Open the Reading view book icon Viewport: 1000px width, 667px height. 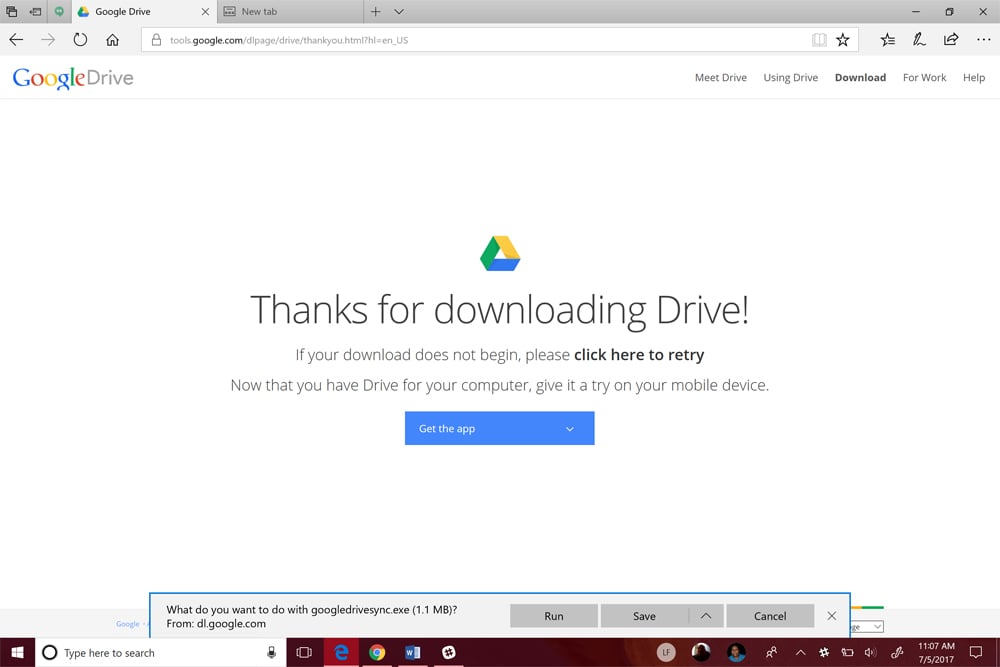click(819, 40)
